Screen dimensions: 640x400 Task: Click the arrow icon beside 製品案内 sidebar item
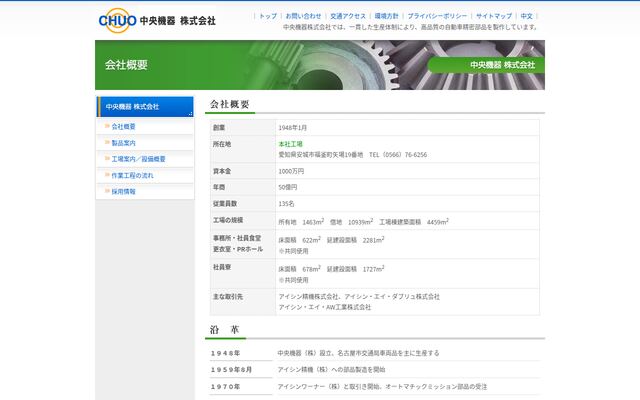point(107,142)
